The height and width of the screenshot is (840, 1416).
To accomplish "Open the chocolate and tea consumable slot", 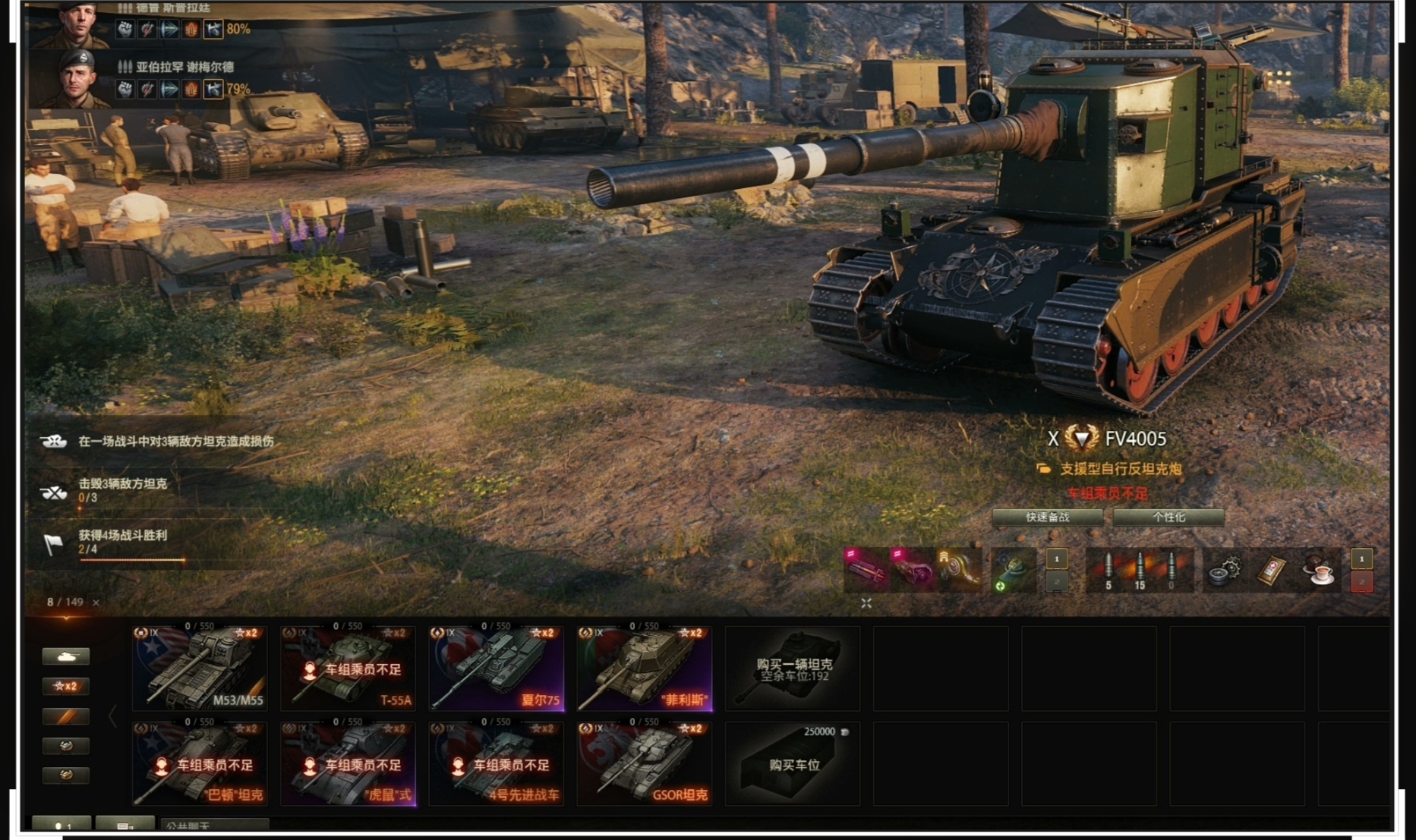I will pos(1320,571).
